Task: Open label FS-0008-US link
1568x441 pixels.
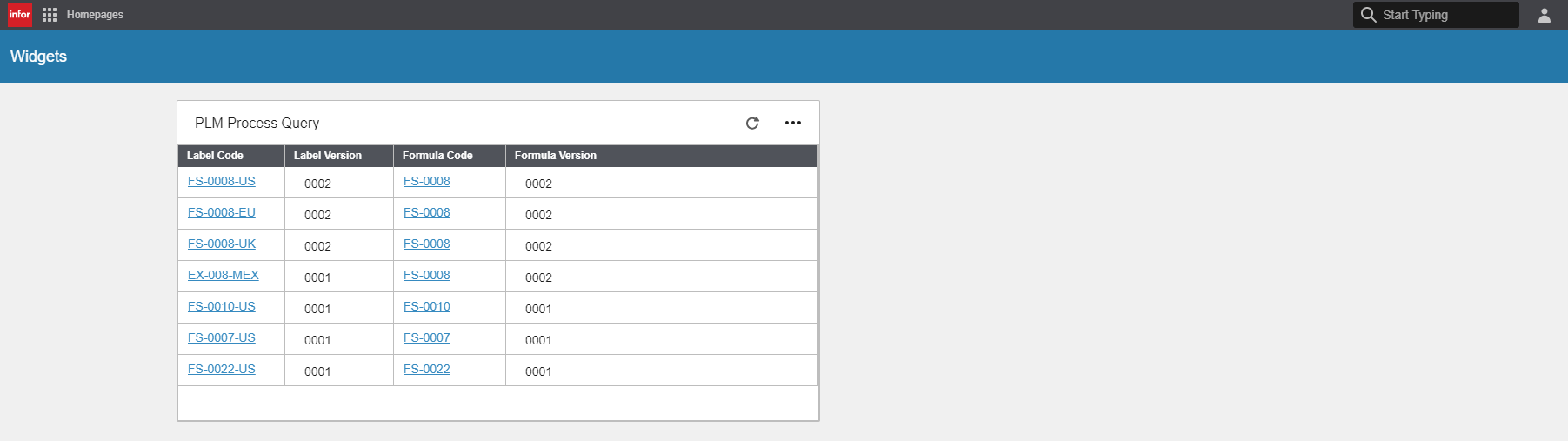Action: 222,182
